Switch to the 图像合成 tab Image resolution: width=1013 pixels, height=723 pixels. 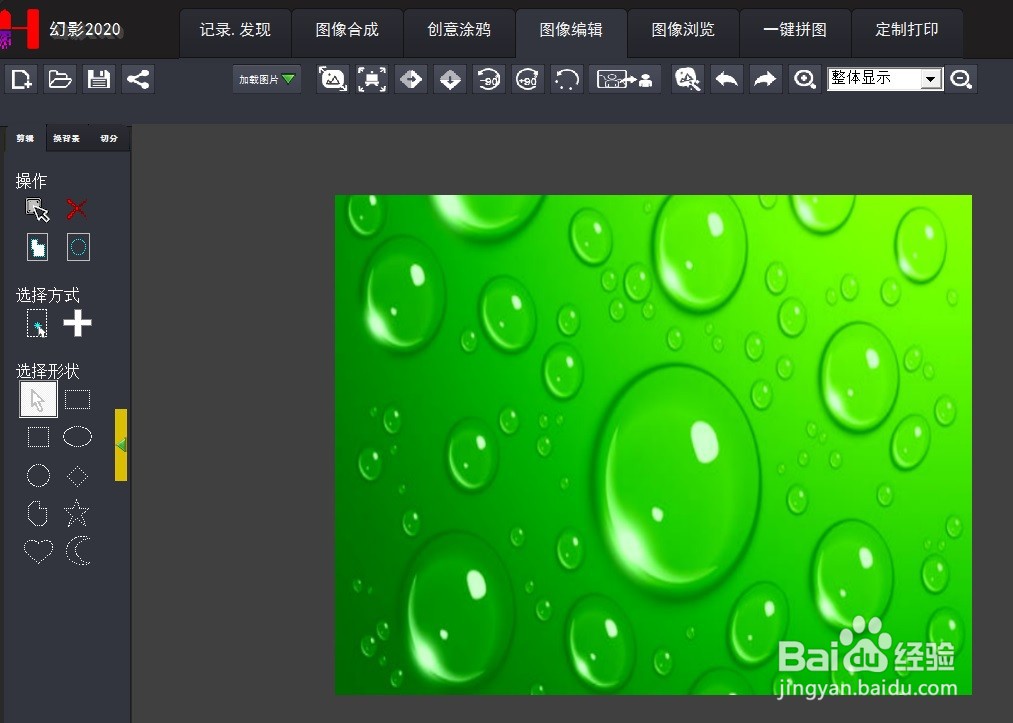[x=347, y=30]
